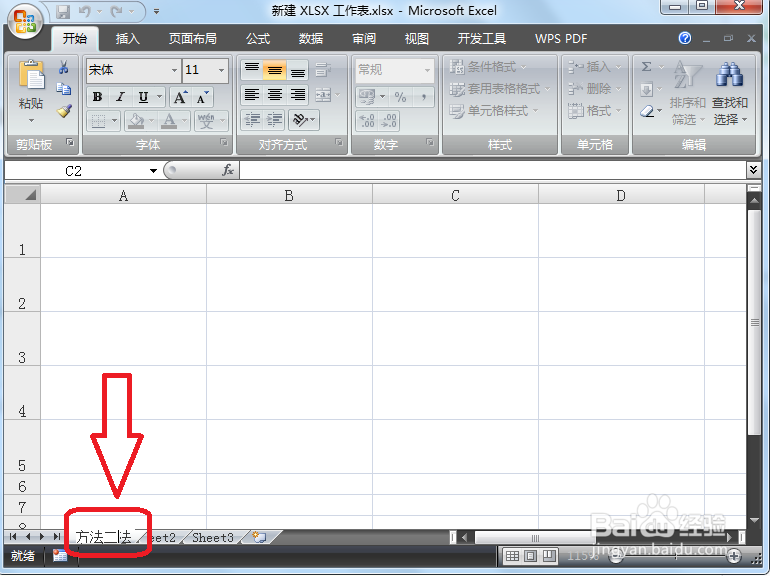Open the font name 宋体 dropdown
The width and height of the screenshot is (770, 576).
174,70
